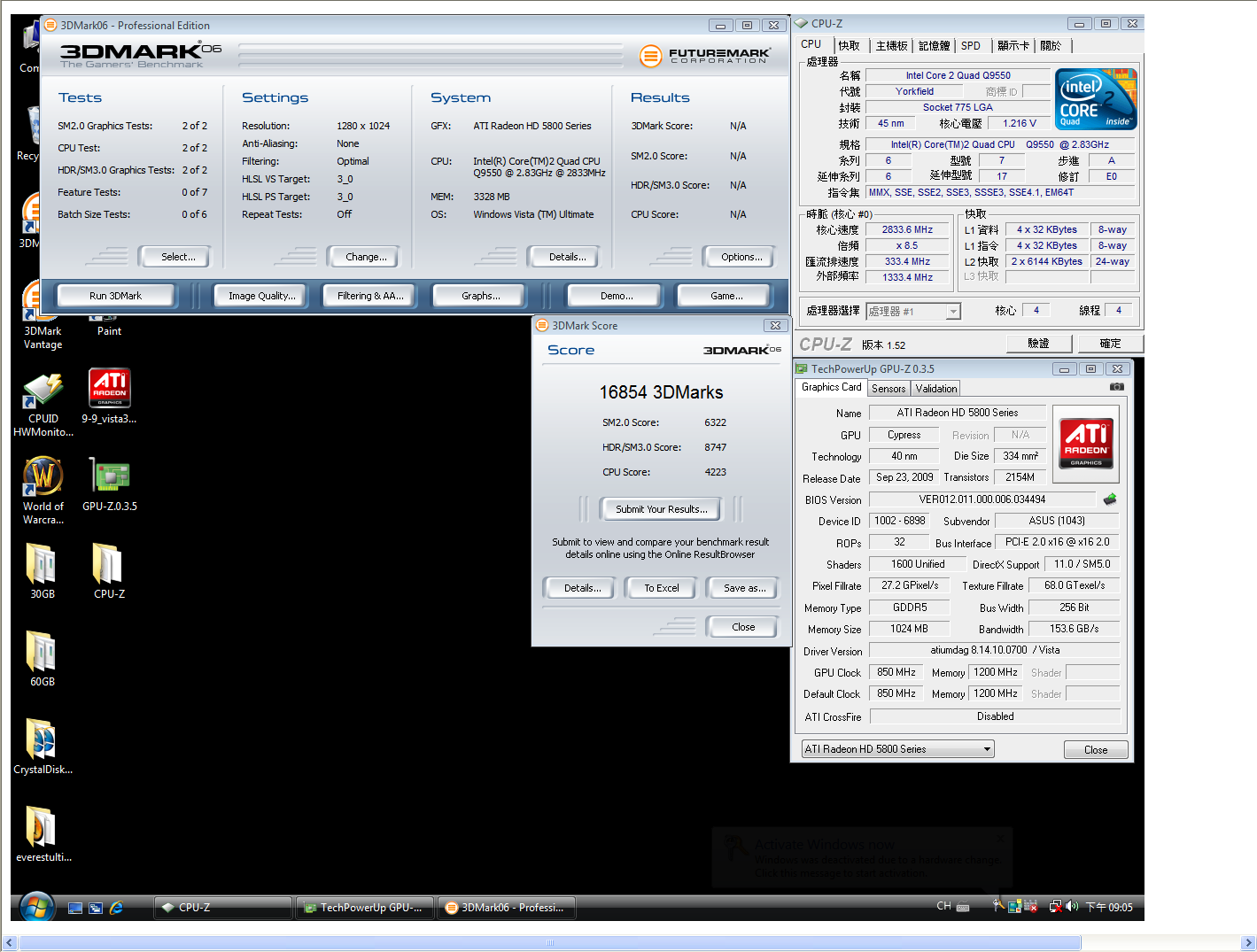1257x952 pixels.
Task: Click the network tray icon with red X
Action: (x=1055, y=906)
